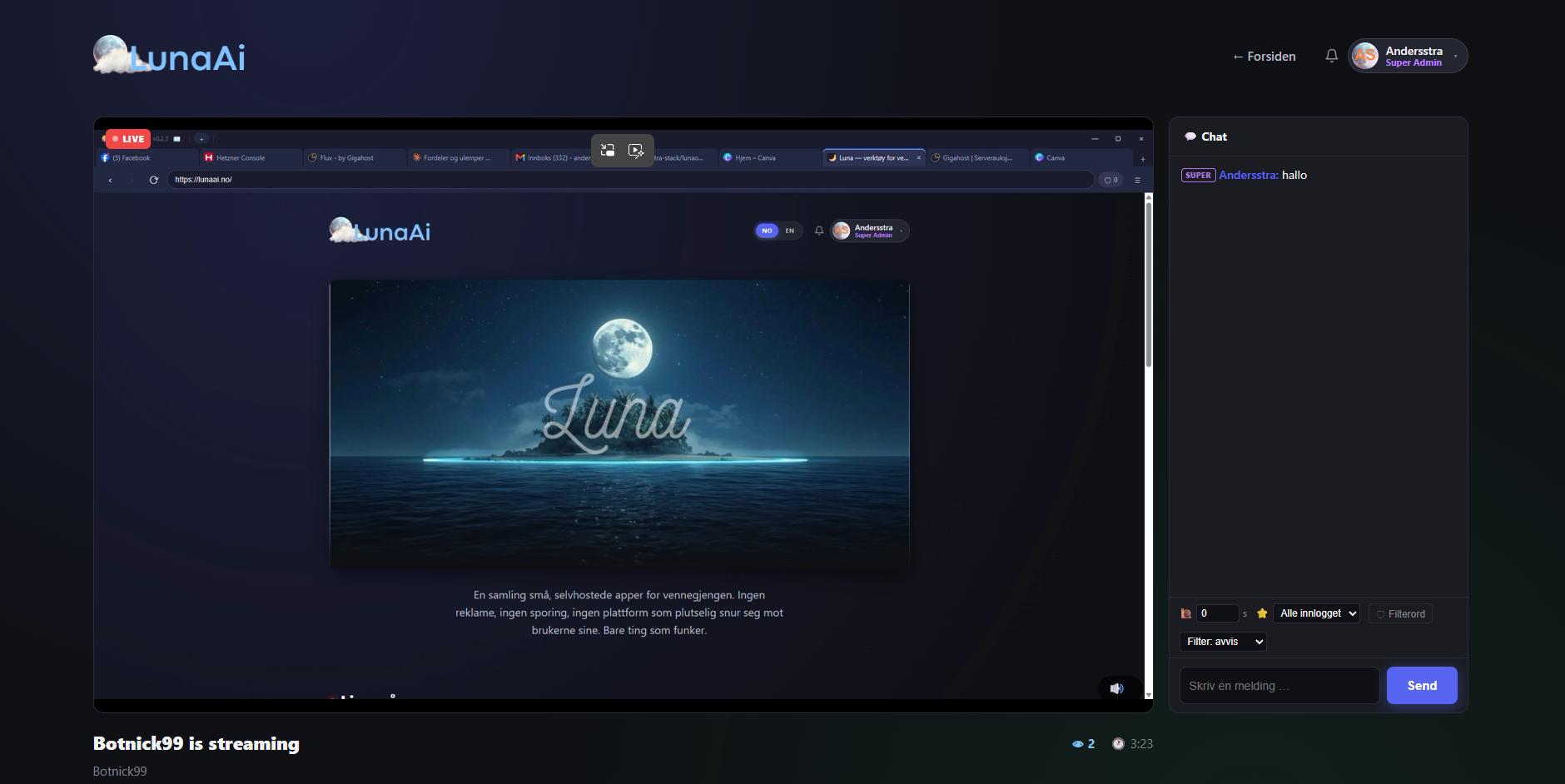
Task: Click the Skriv en melding input
Action: point(1279,686)
